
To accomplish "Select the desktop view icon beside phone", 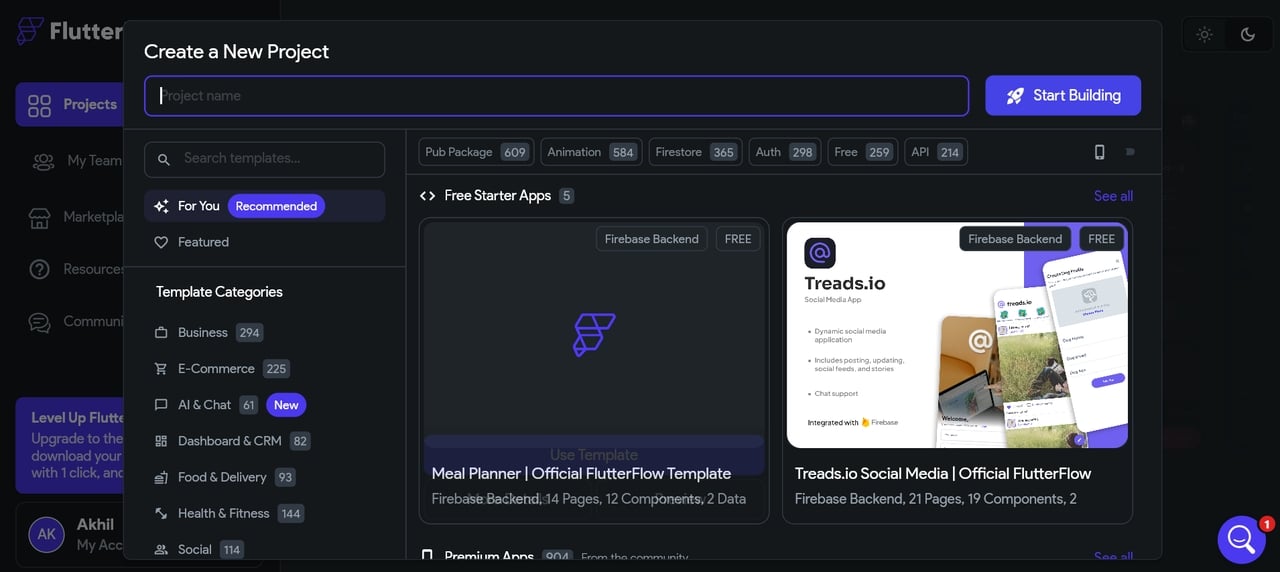I will point(1130,152).
